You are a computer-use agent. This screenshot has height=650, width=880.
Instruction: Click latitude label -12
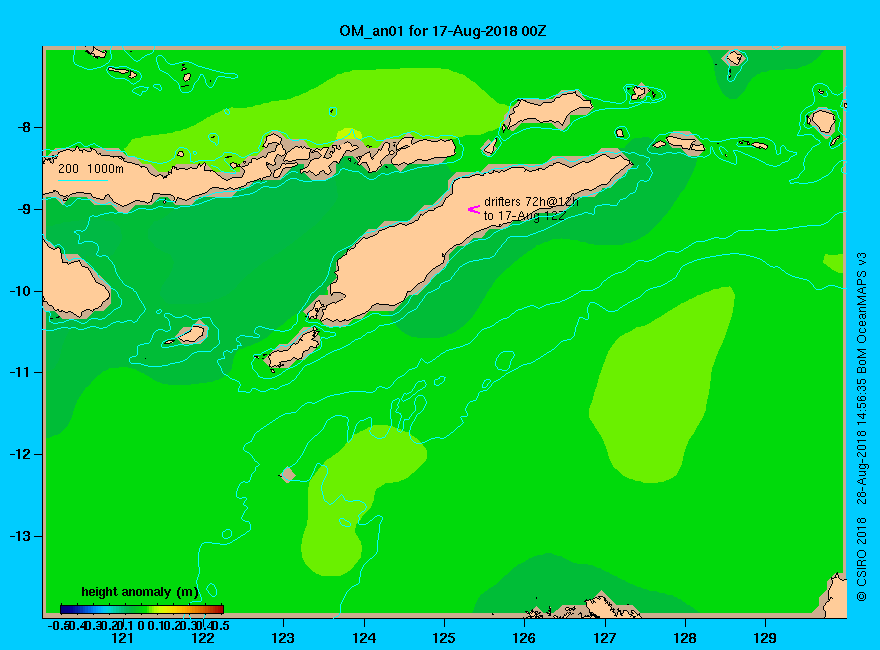20,454
